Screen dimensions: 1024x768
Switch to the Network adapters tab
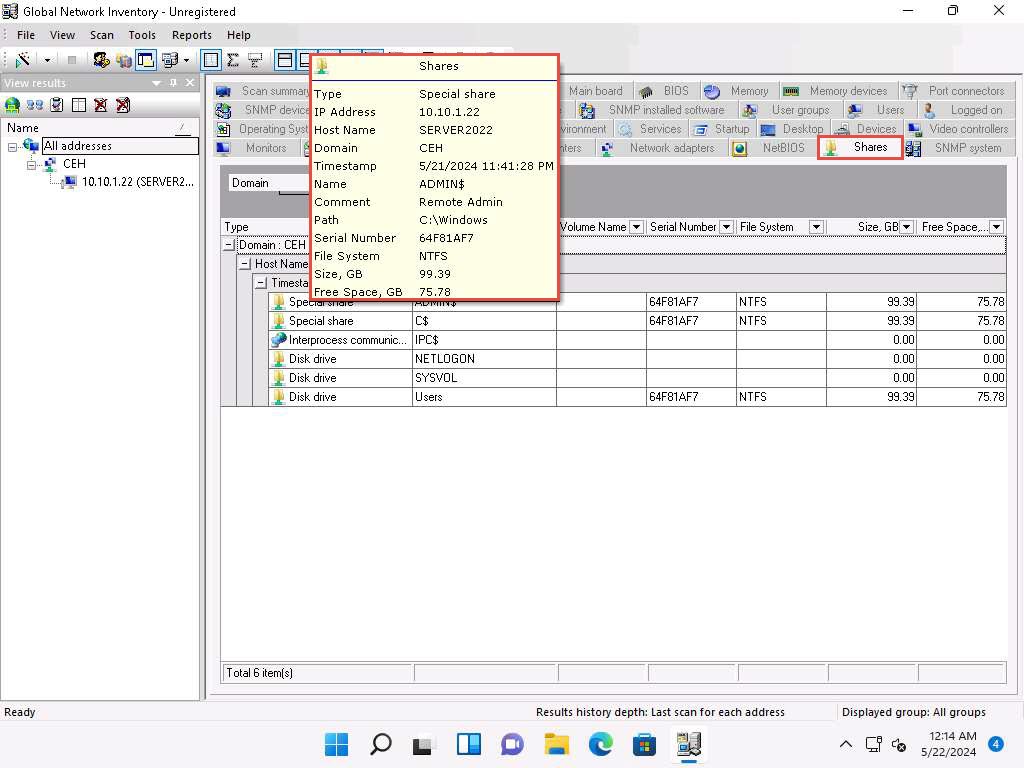pos(671,148)
